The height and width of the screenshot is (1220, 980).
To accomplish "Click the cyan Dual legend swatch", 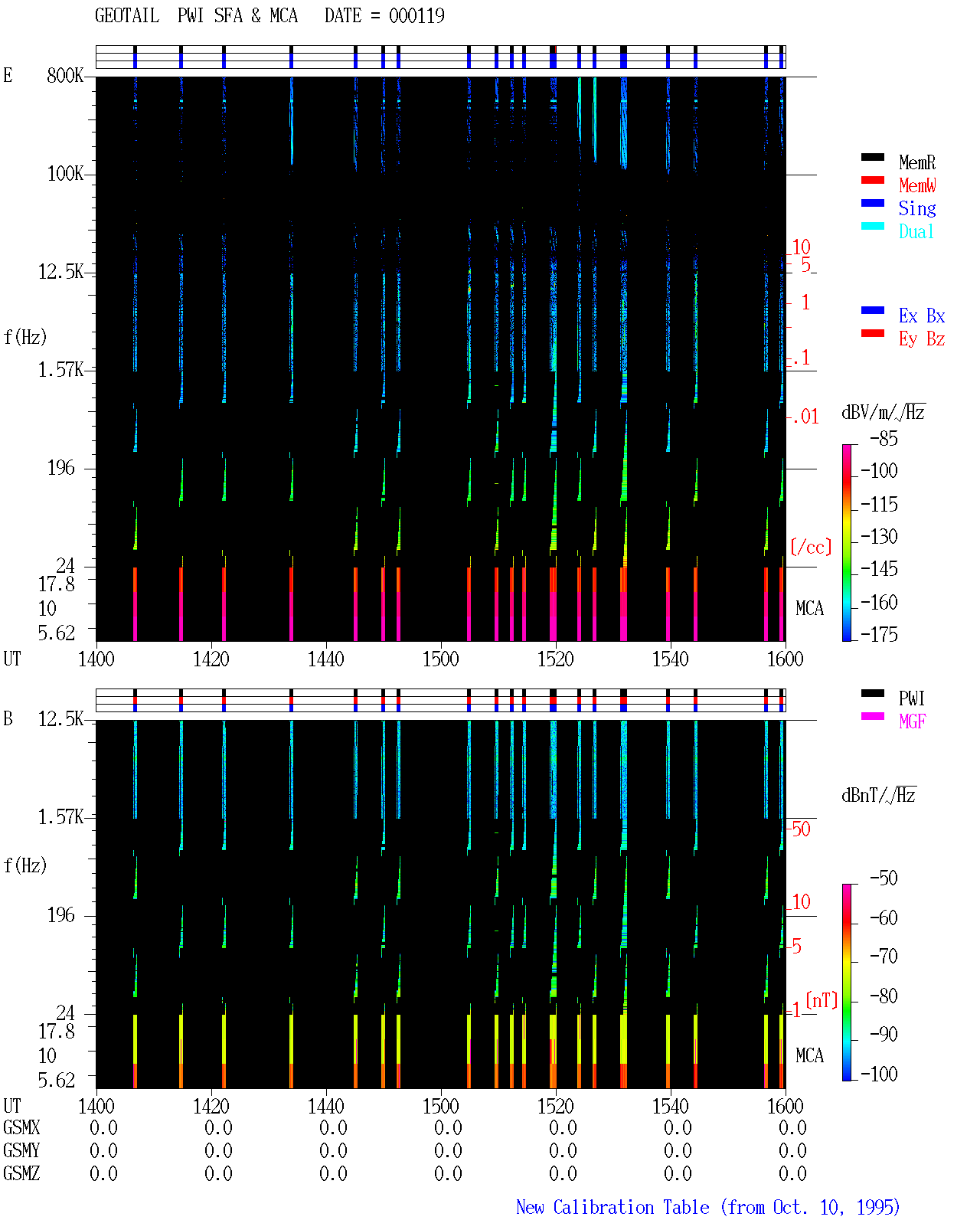I will click(873, 226).
